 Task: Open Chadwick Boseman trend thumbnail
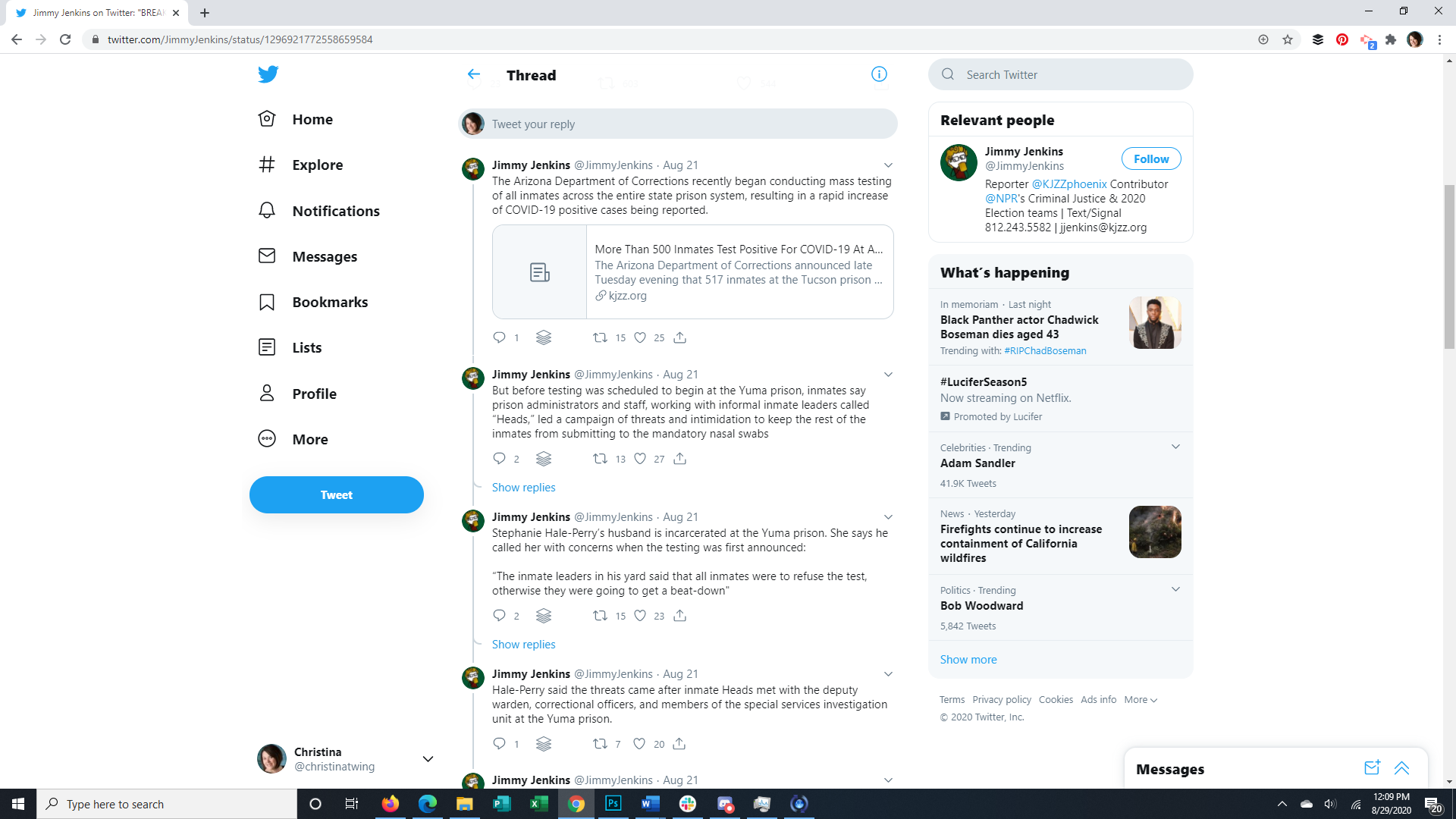1154,323
